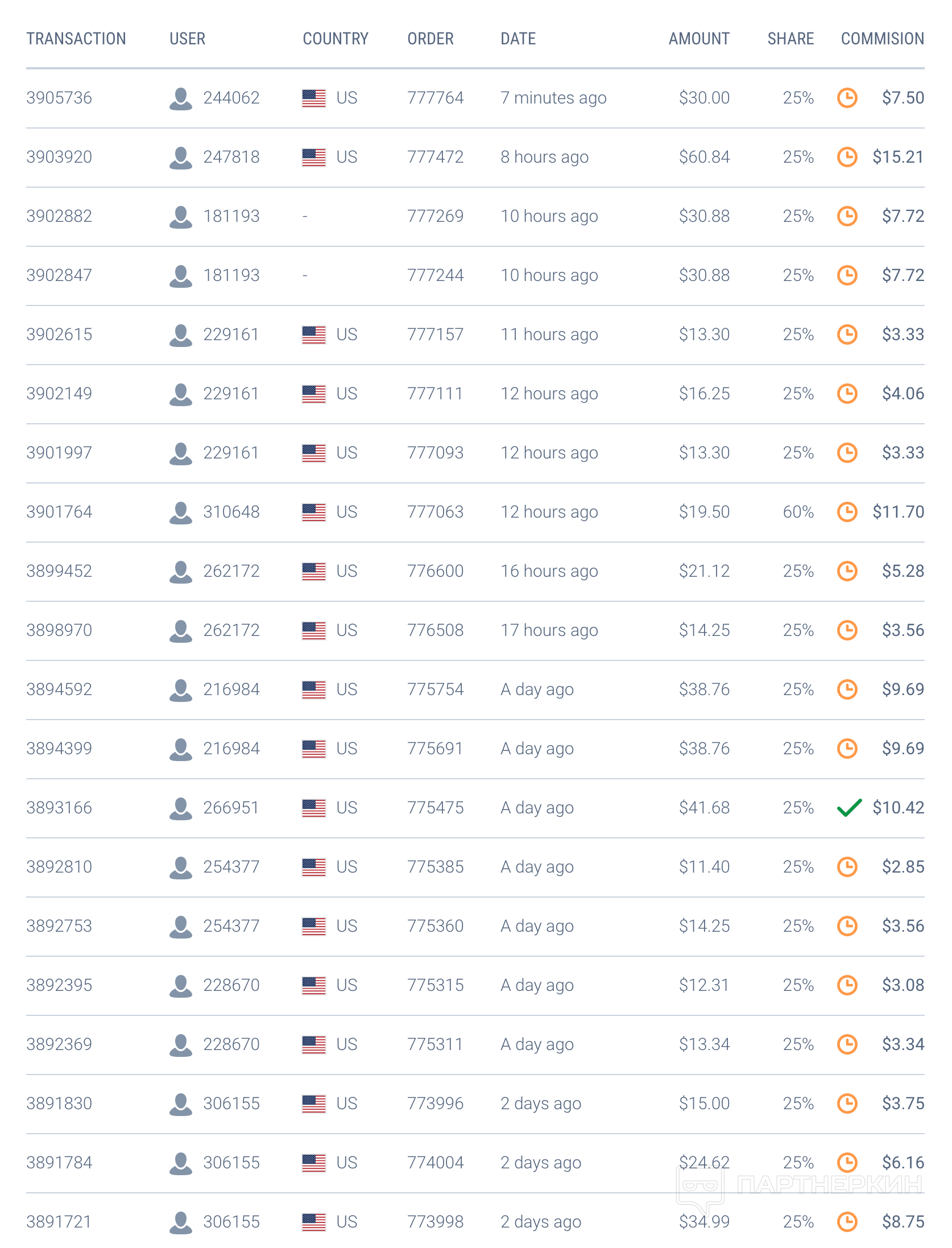Image resolution: width=952 pixels, height=1248 pixels.
Task: Click the pending clock icon next to $8.75
Action: (847, 1222)
